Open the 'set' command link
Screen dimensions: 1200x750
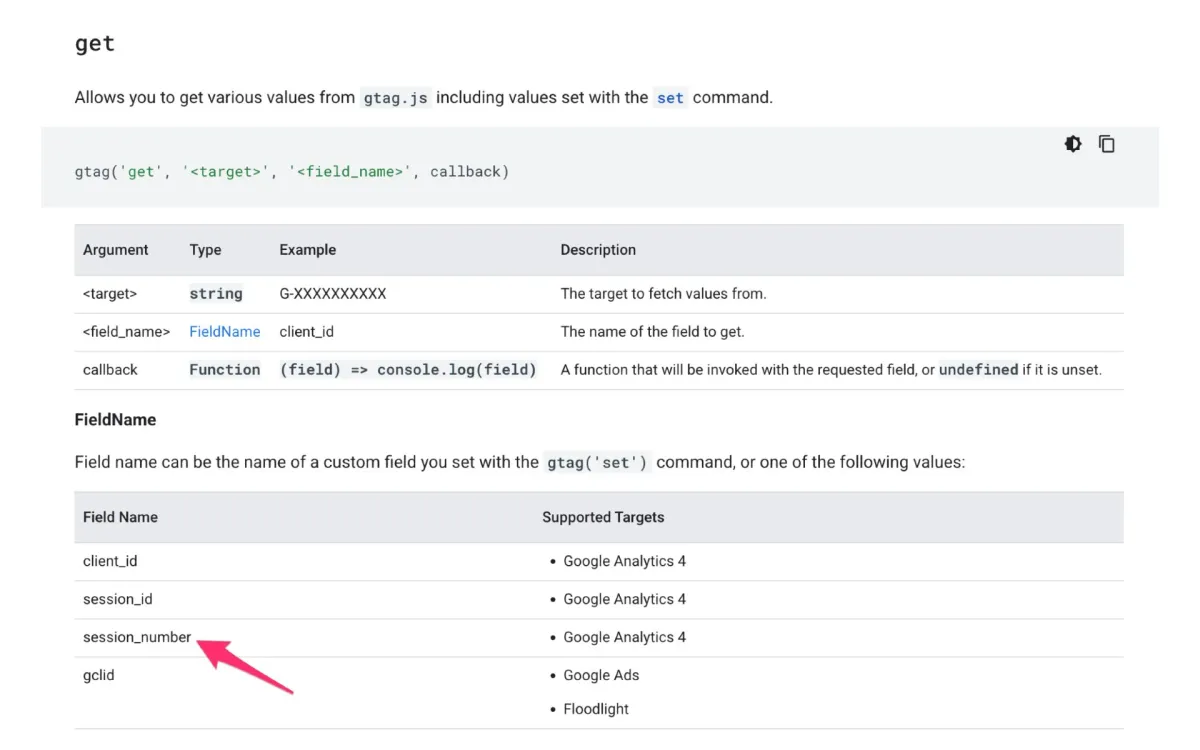(670, 98)
